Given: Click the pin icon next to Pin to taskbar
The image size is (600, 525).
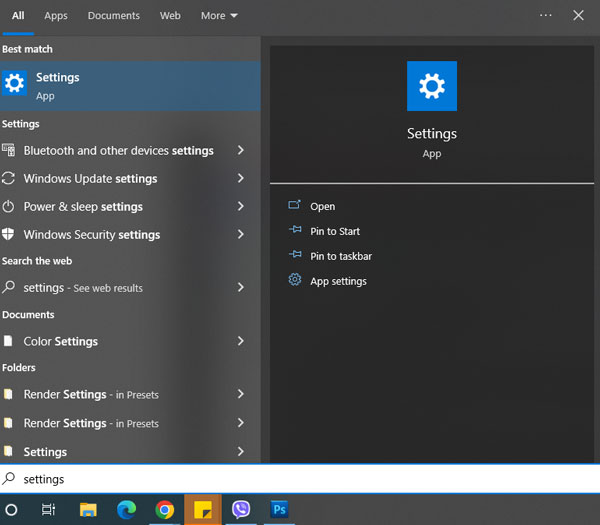Looking at the screenshot, I should [x=295, y=254].
